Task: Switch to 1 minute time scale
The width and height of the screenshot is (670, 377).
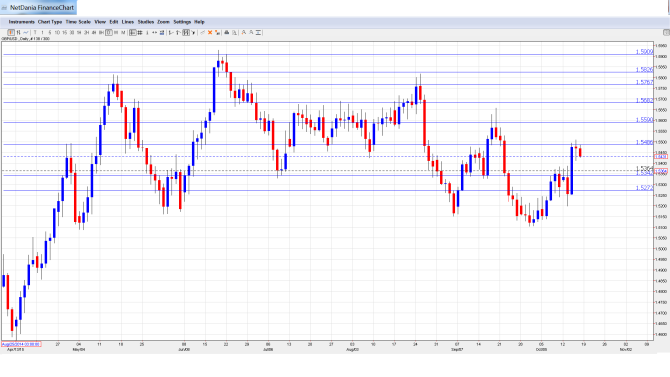Action: [x=42, y=32]
